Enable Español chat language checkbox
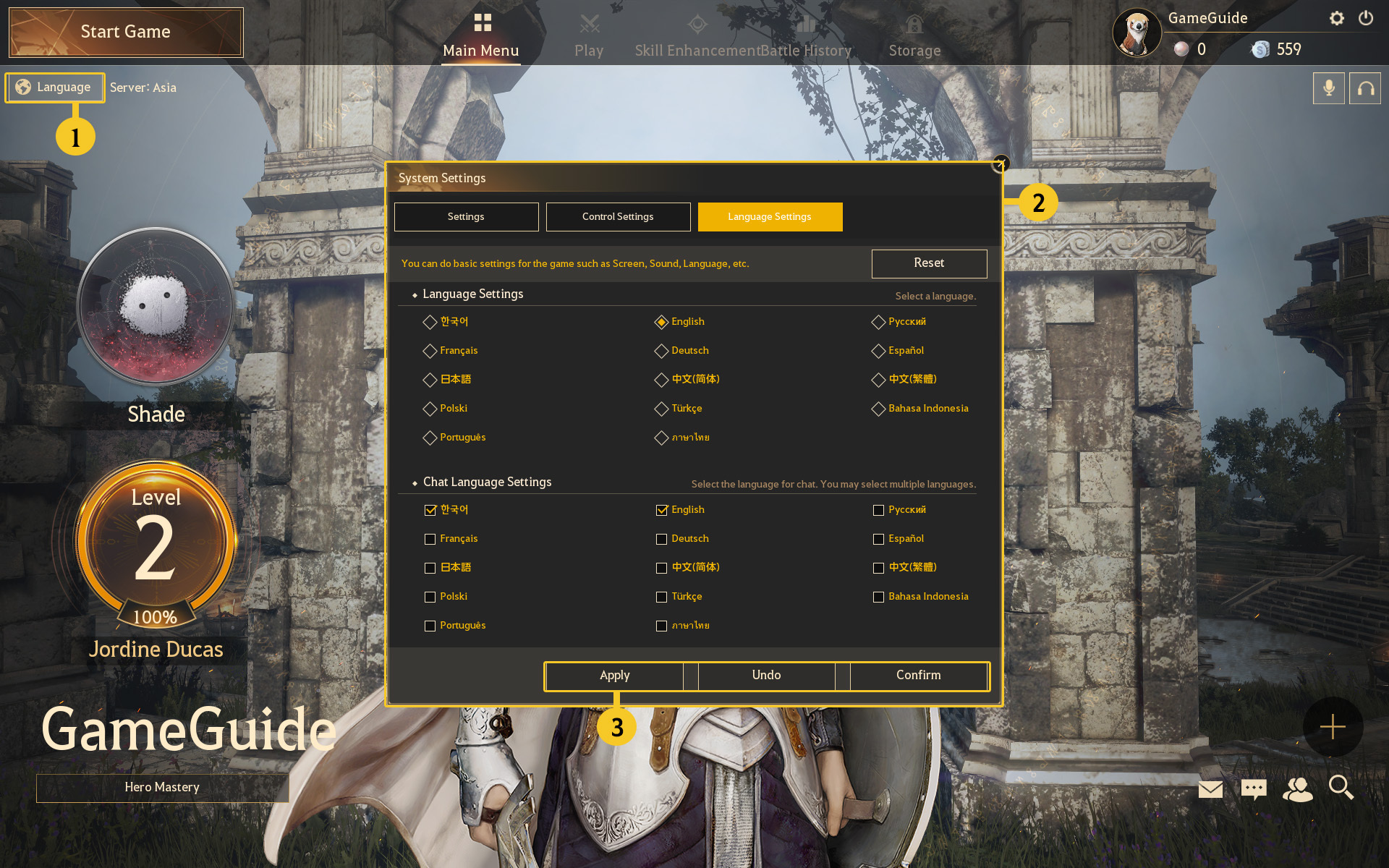This screenshot has width=1389, height=868. point(878,539)
